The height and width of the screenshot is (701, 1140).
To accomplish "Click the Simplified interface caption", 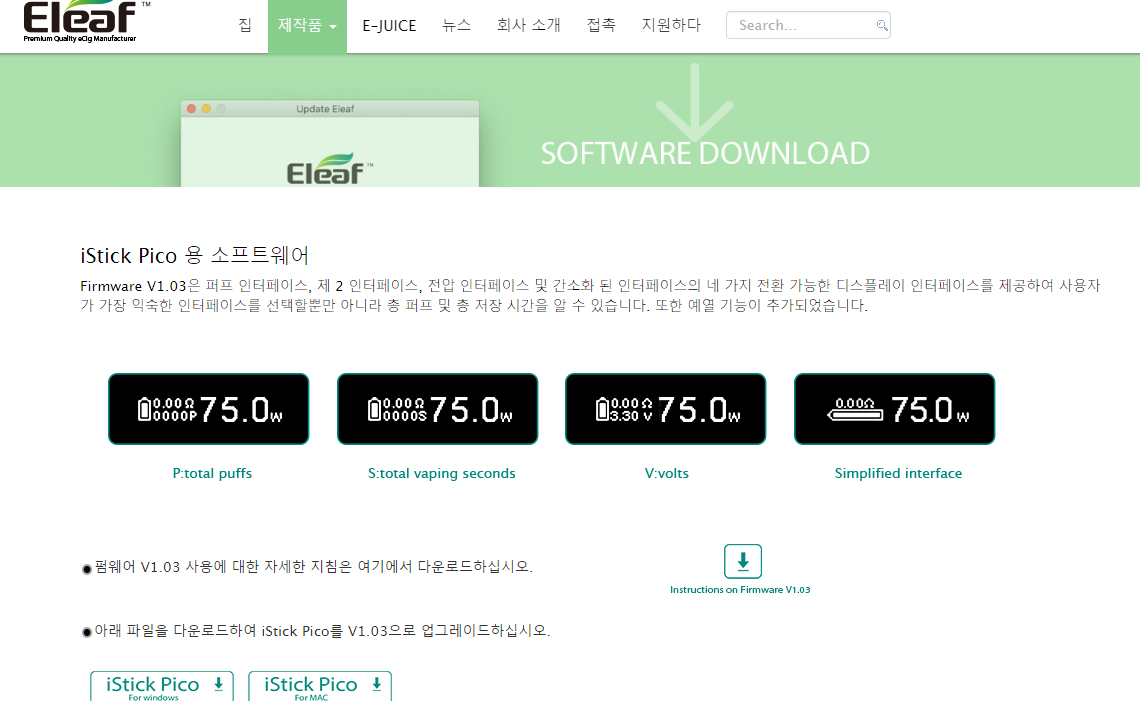I will (x=898, y=473).
